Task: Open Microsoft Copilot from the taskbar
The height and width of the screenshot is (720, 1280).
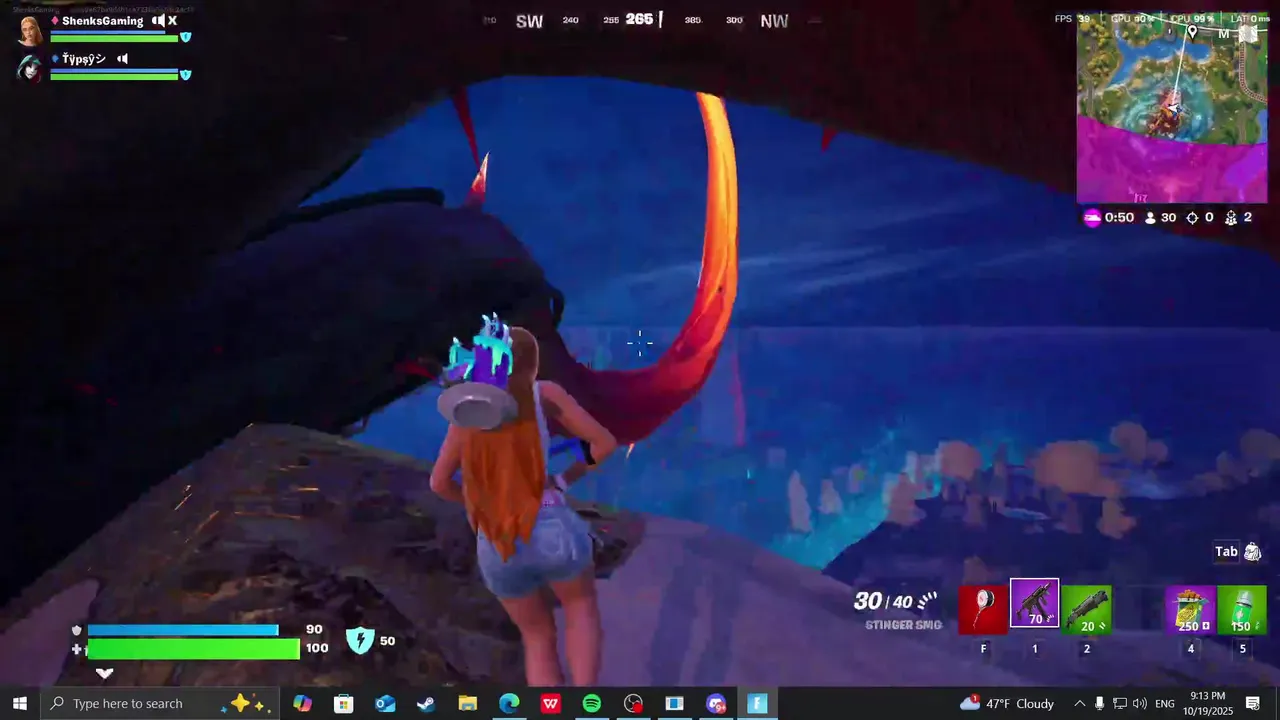Action: click(302, 704)
